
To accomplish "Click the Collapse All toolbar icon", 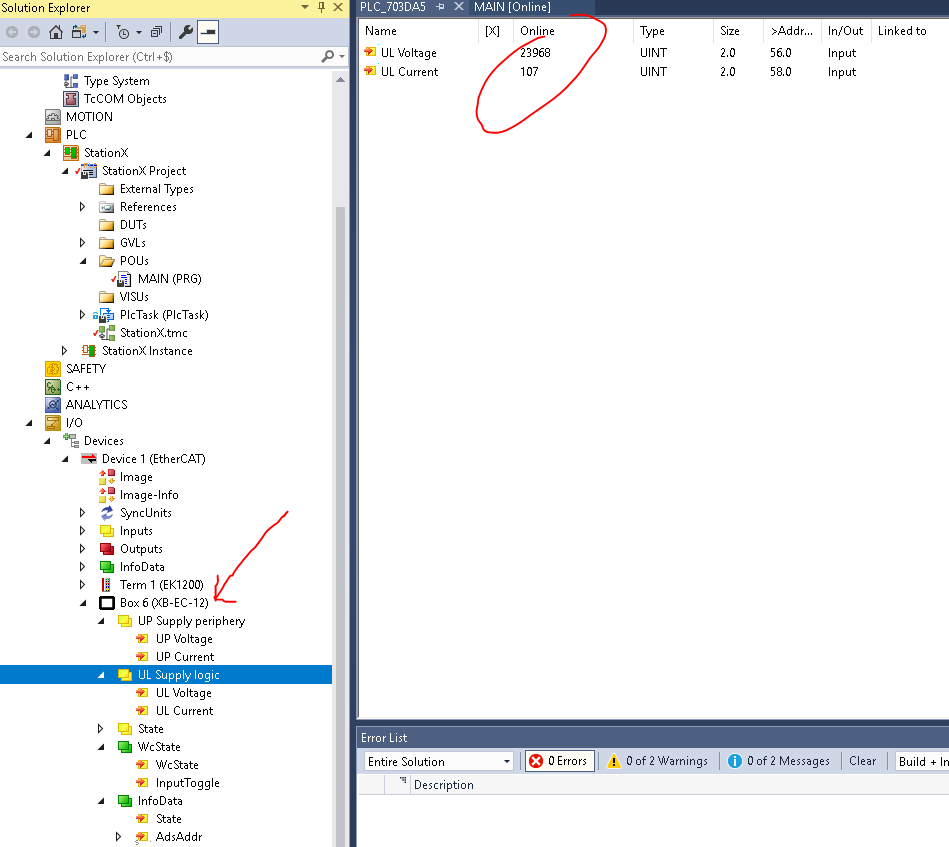I will (x=156, y=32).
